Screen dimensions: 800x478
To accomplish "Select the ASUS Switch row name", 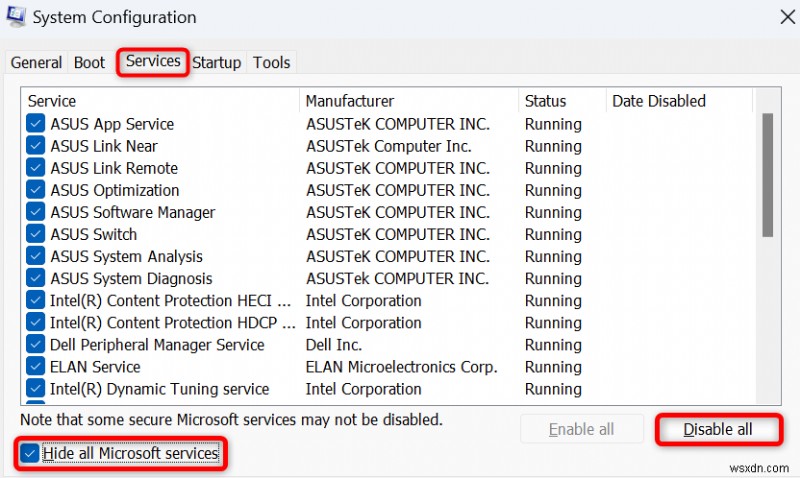I will pos(94,234).
